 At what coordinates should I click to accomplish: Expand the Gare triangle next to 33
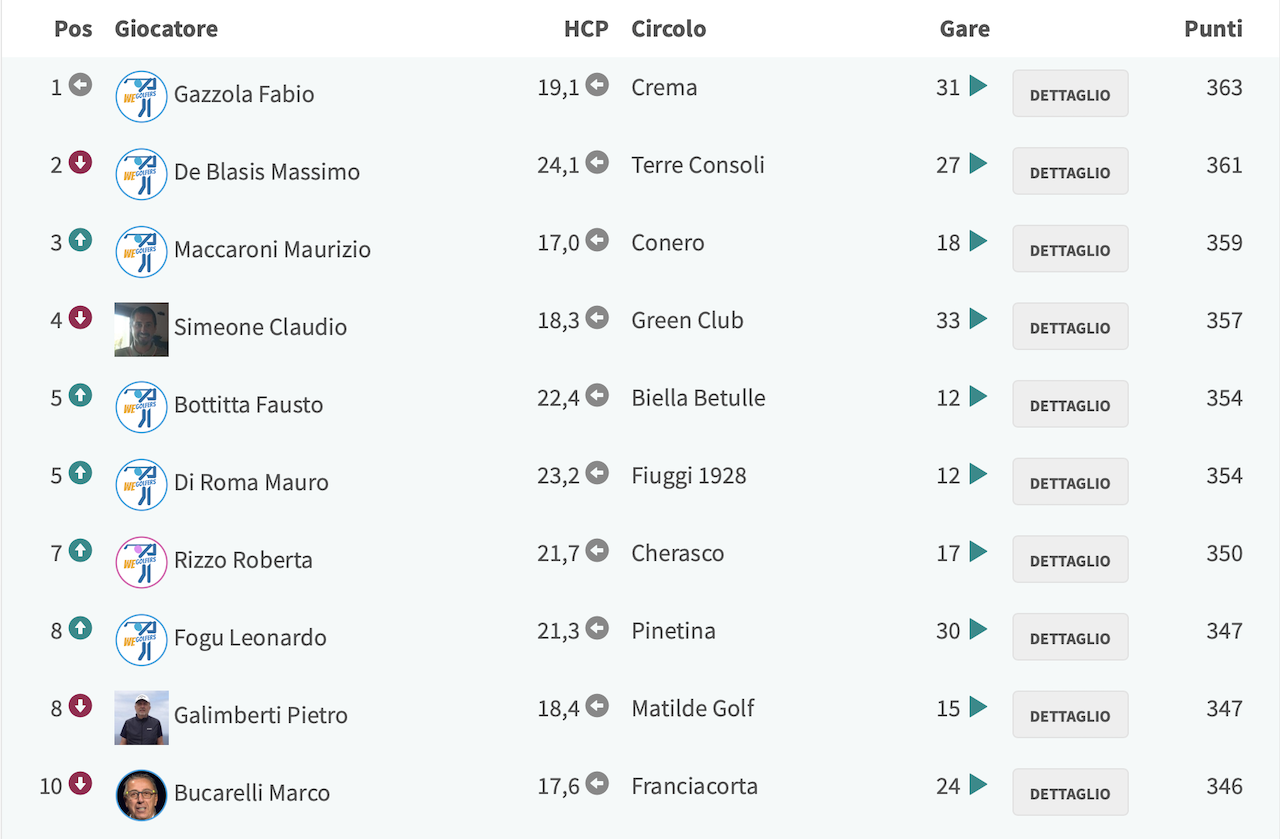978,319
